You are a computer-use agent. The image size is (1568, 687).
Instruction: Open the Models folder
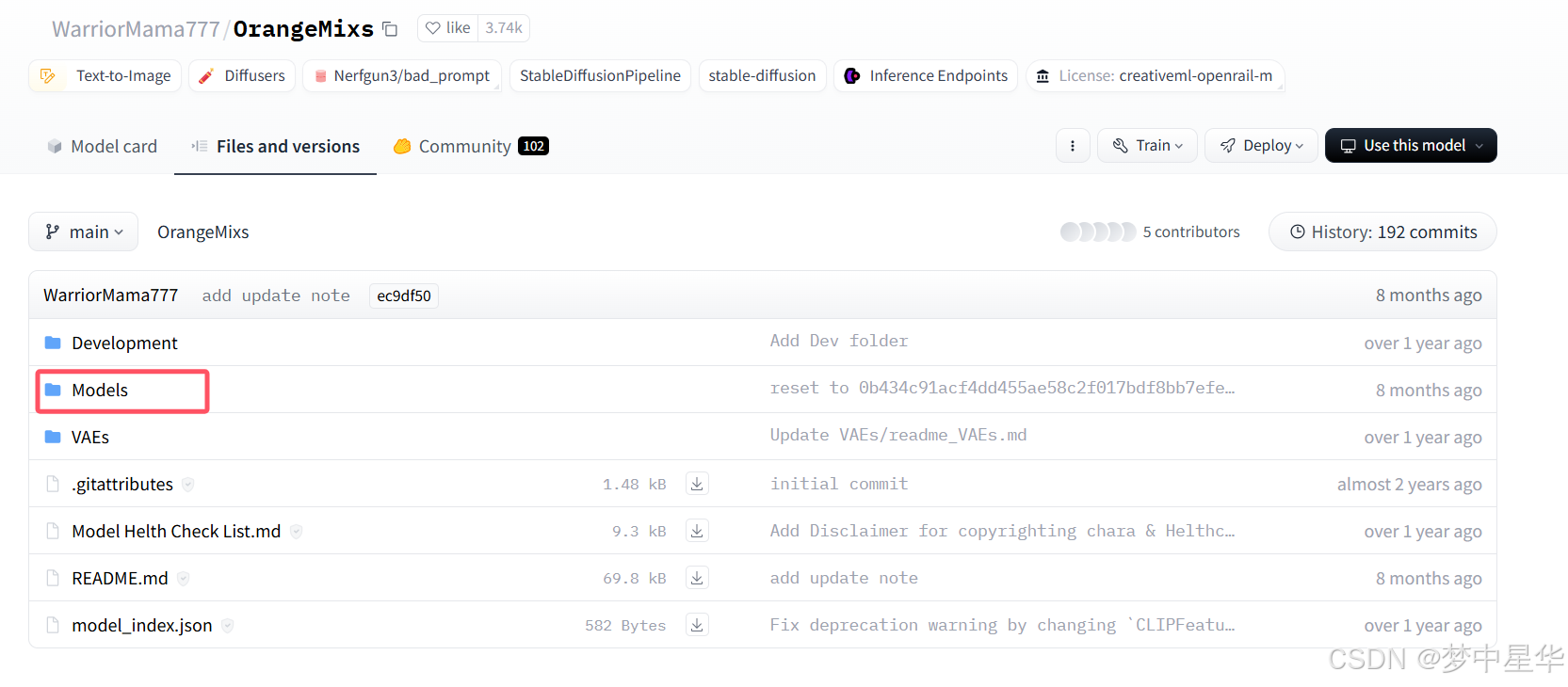click(100, 390)
